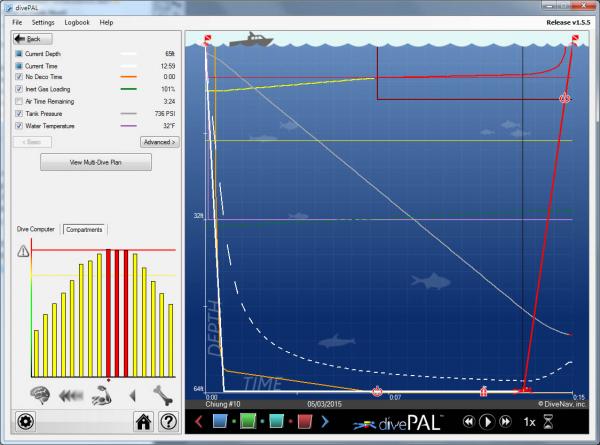The image size is (600, 445).
Task: Open settings with the gear icon
Action: click(x=24, y=421)
